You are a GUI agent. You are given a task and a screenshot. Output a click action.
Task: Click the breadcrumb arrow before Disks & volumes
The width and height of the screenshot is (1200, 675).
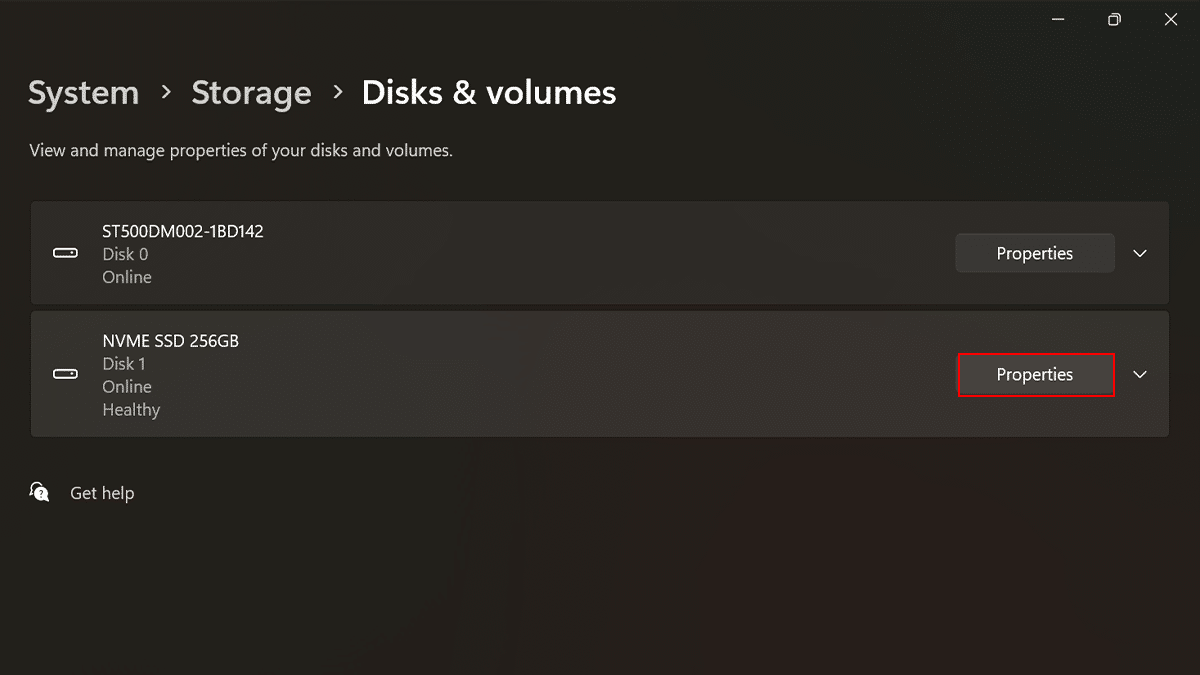point(337,93)
